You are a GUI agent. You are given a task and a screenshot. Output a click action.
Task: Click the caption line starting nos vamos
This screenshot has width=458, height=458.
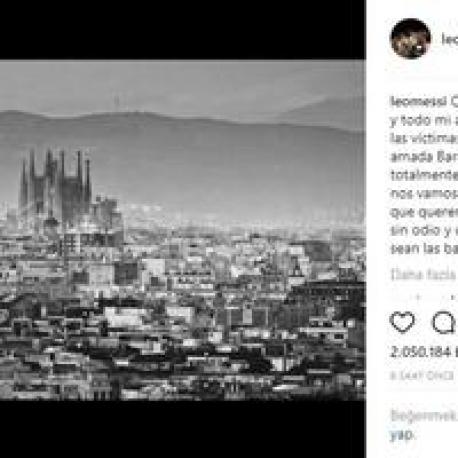(x=424, y=194)
